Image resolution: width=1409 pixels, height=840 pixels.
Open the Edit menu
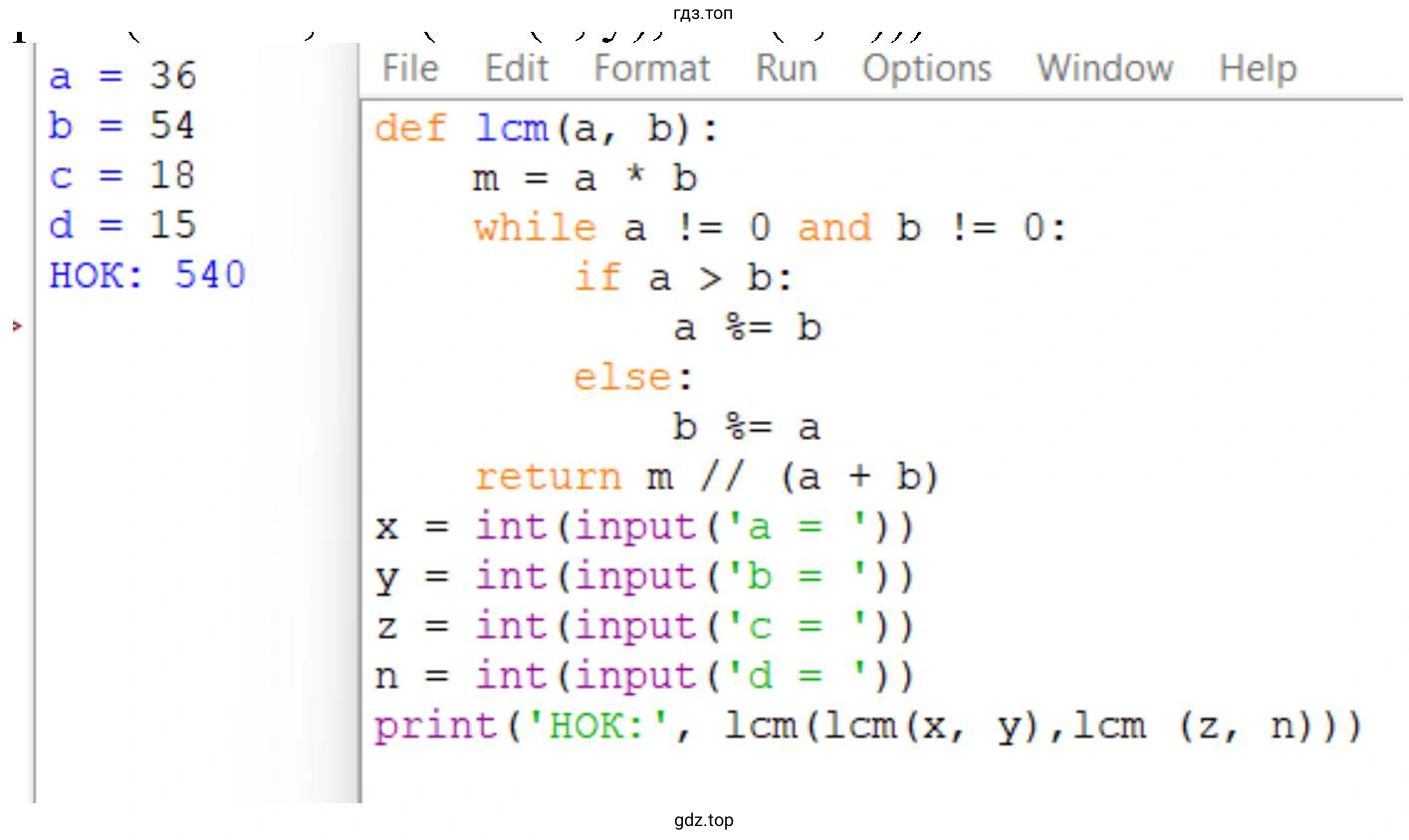click(516, 69)
